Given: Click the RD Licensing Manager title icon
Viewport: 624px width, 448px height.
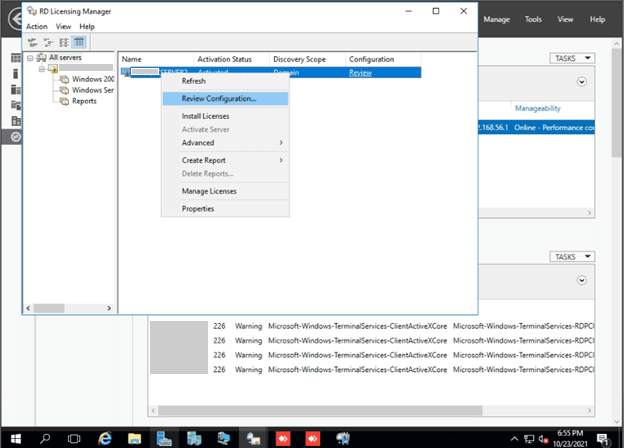Looking at the screenshot, I should 32,11.
